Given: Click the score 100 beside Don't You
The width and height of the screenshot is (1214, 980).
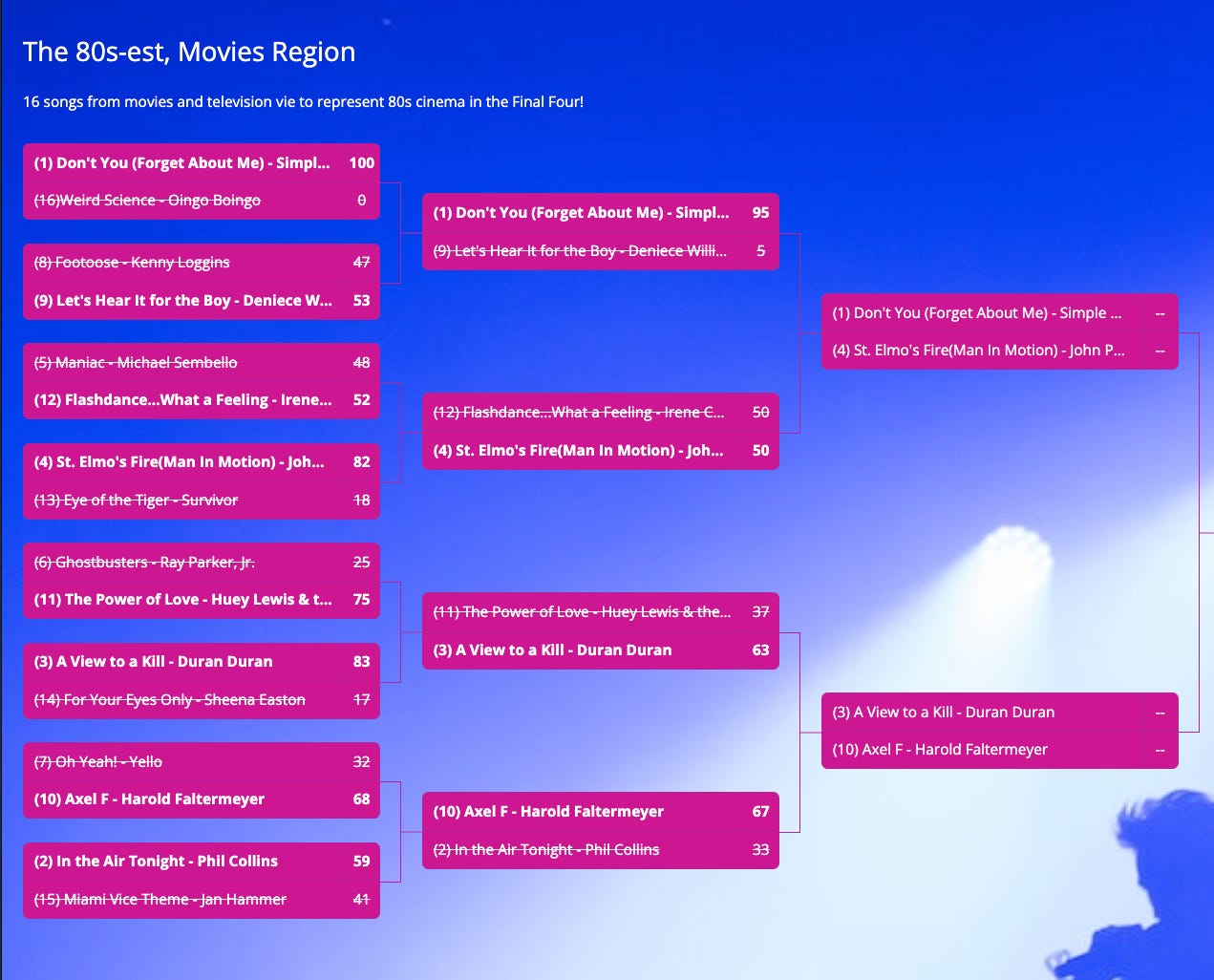Looking at the screenshot, I should click(x=362, y=162).
